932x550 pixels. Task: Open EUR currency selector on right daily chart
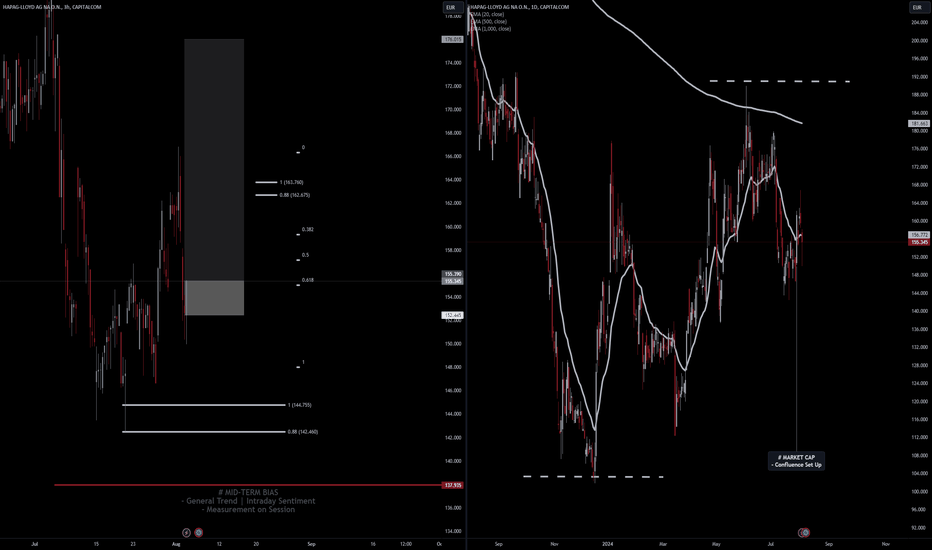coord(918,8)
